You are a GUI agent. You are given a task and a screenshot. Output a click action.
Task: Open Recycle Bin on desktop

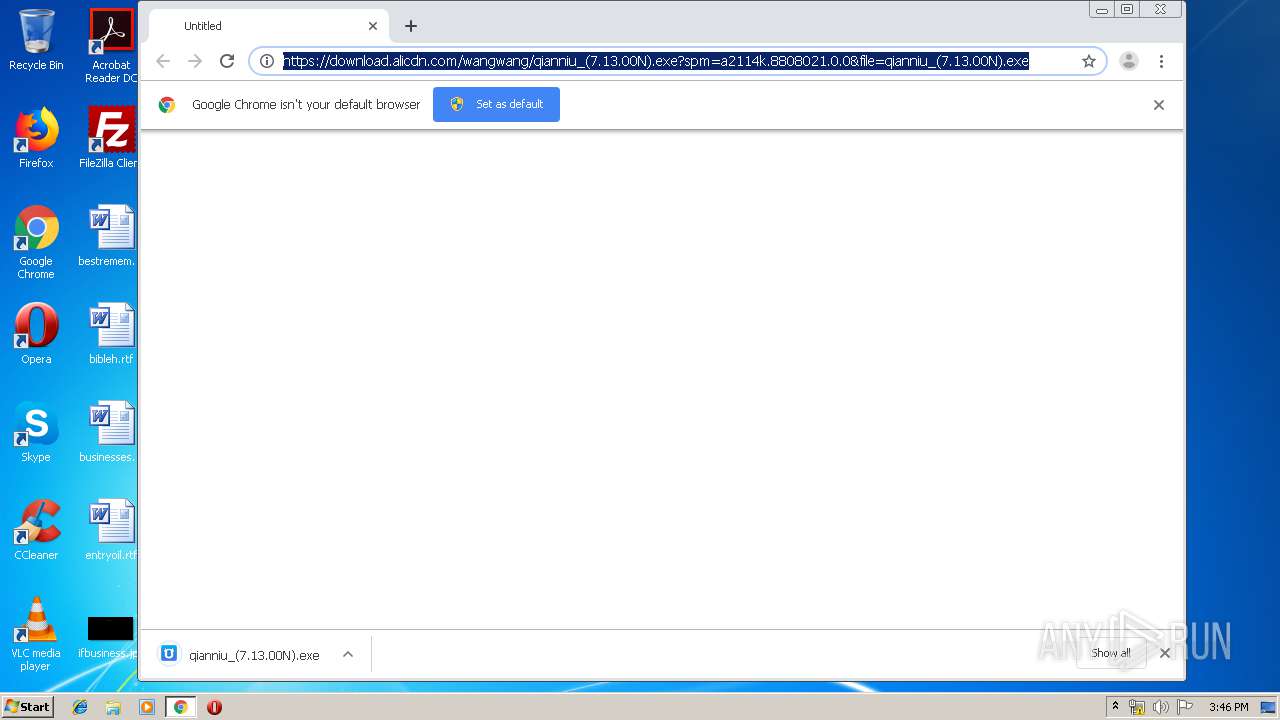pyautogui.click(x=36, y=40)
